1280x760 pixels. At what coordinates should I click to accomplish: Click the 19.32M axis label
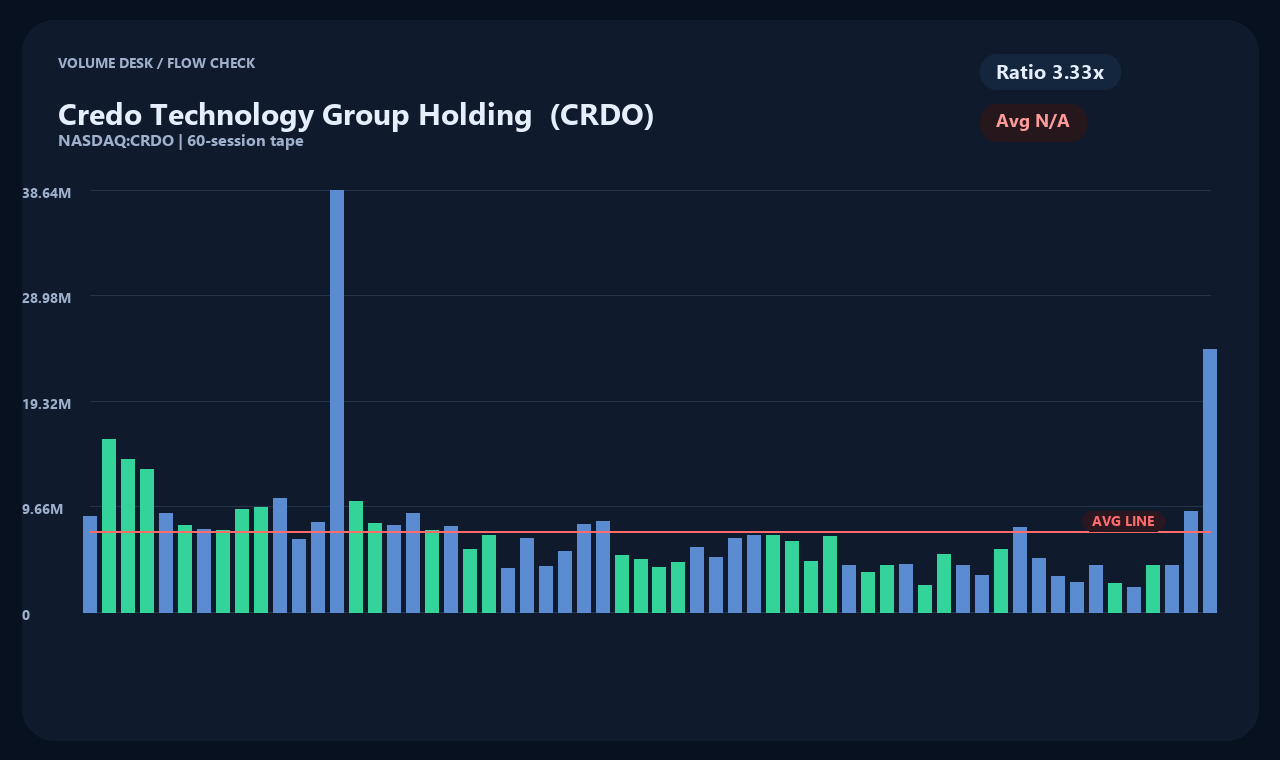click(46, 404)
